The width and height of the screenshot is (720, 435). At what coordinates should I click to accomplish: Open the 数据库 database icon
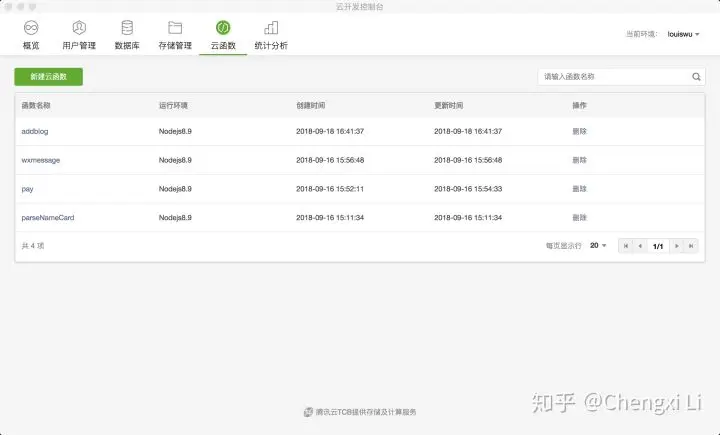pyautogui.click(x=127, y=28)
